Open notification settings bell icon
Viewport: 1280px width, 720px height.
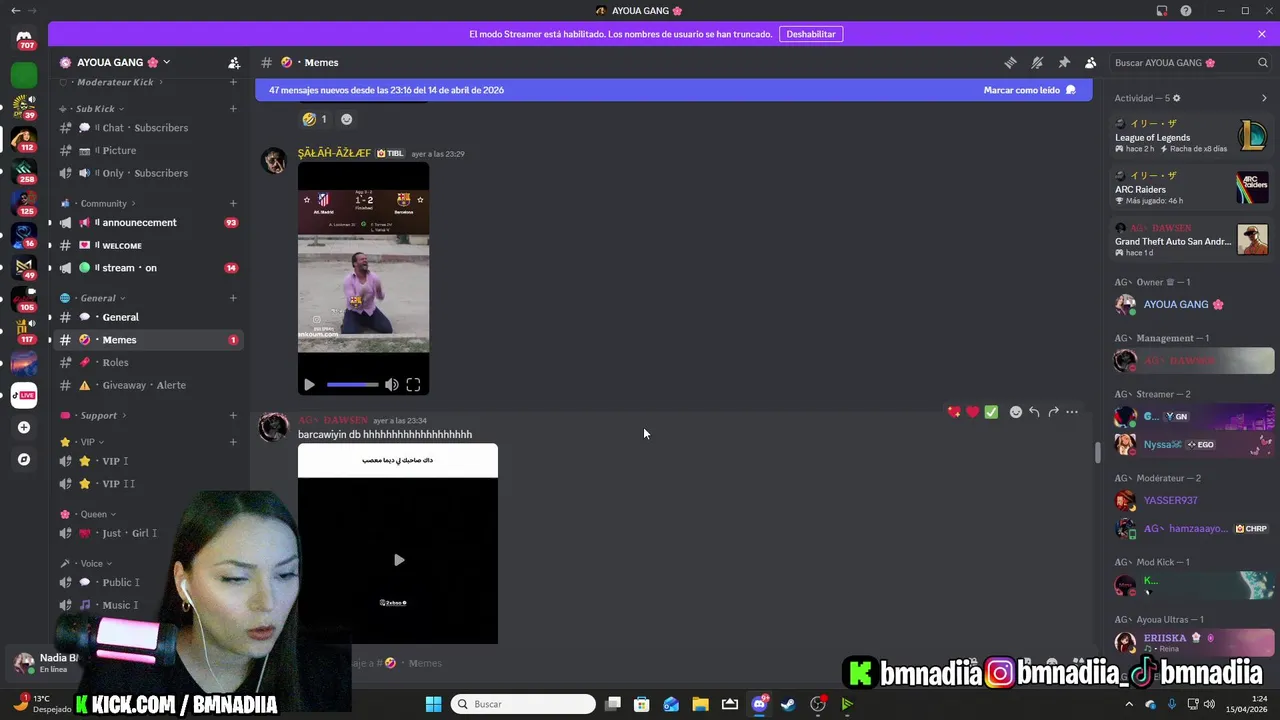coord(1037,62)
